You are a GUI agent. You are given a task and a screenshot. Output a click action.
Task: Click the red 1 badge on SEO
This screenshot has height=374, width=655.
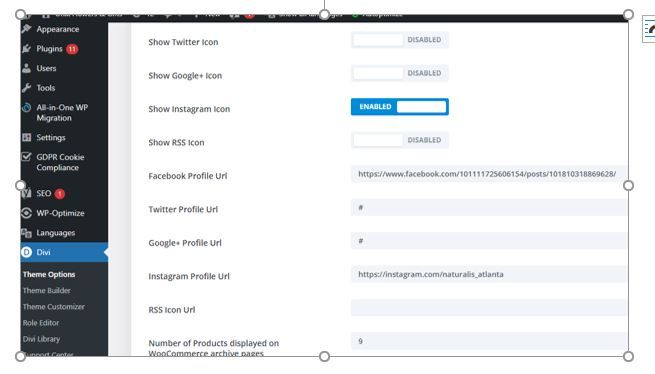[x=60, y=193]
